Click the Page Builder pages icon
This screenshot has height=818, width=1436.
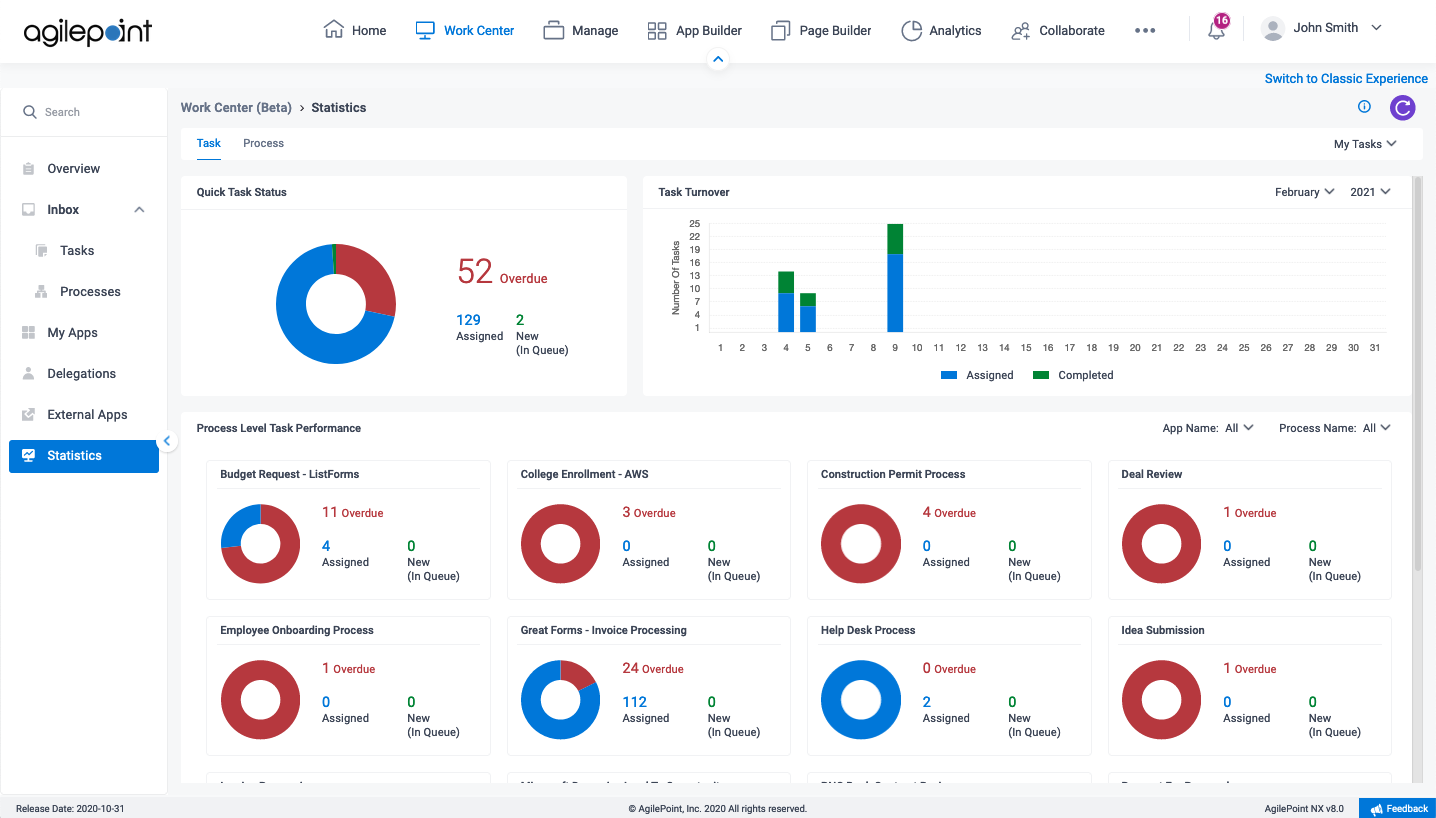(x=781, y=31)
